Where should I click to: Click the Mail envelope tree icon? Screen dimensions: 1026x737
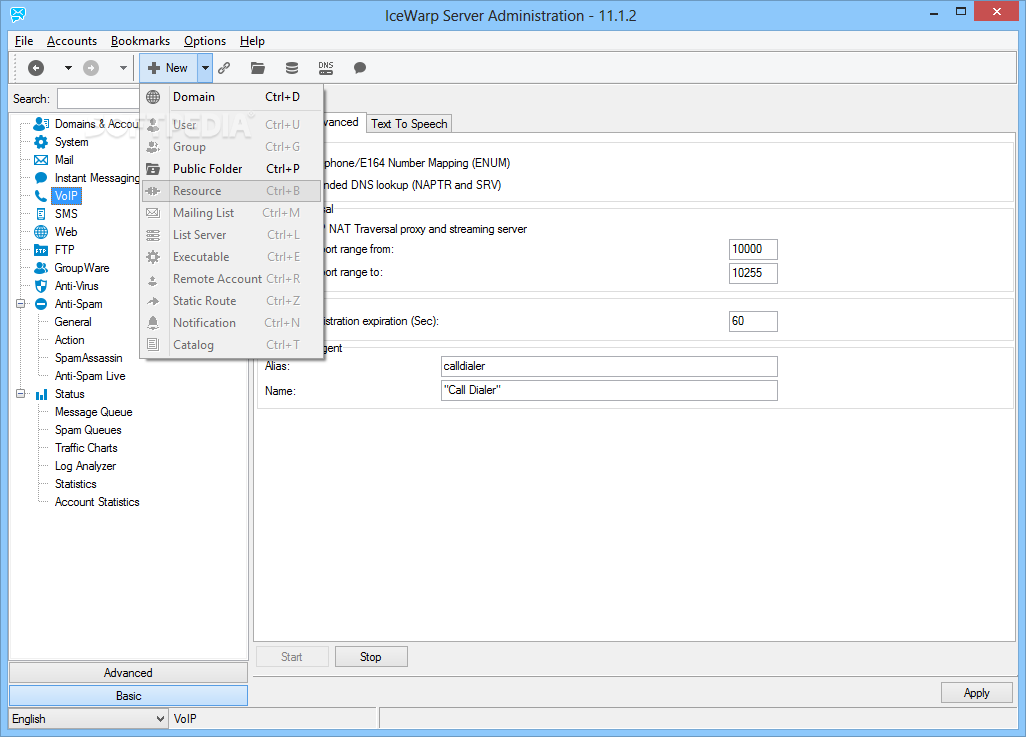click(x=41, y=160)
